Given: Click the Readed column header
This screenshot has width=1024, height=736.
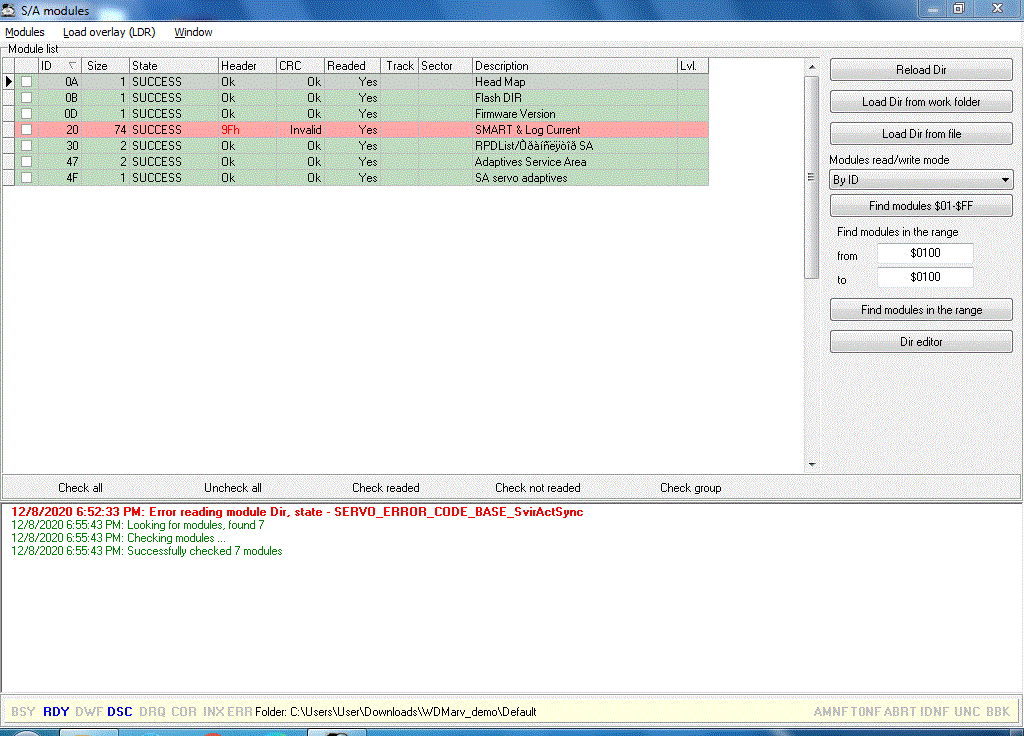Looking at the screenshot, I should point(352,66).
